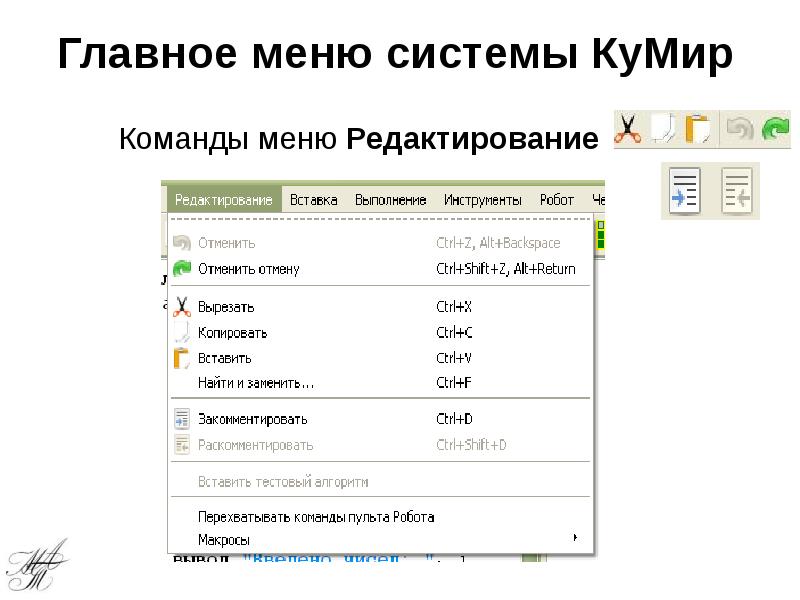
Task: Click the scissors icon beside Вырезать
Action: click(x=182, y=307)
